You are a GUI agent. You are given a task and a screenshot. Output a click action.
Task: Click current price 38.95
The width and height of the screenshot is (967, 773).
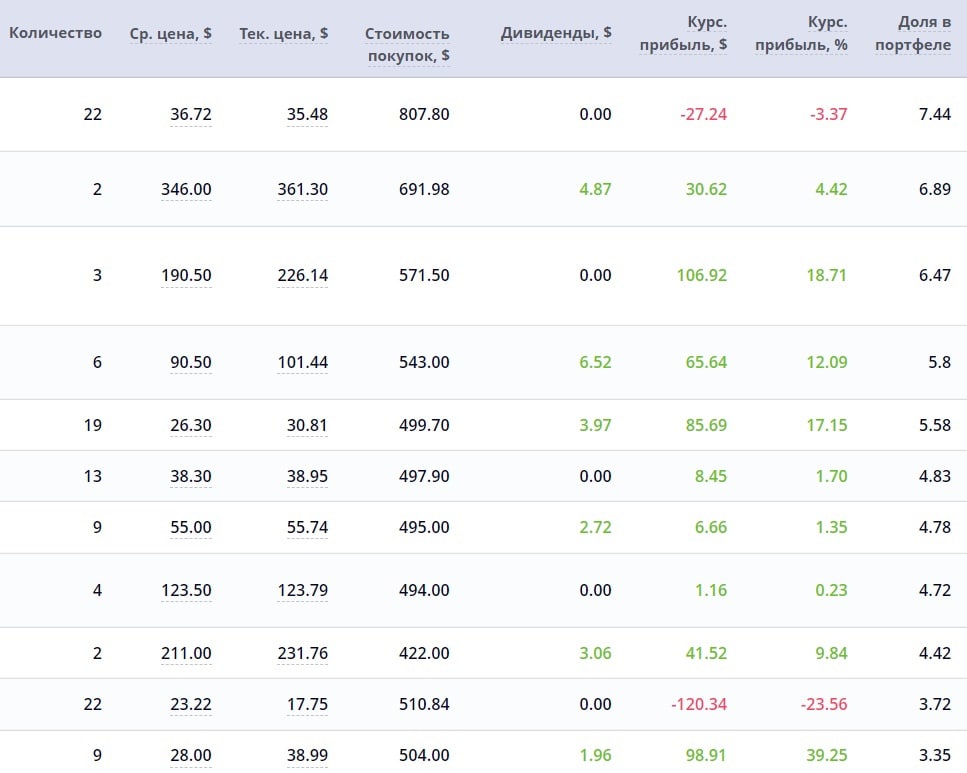pyautogui.click(x=307, y=476)
